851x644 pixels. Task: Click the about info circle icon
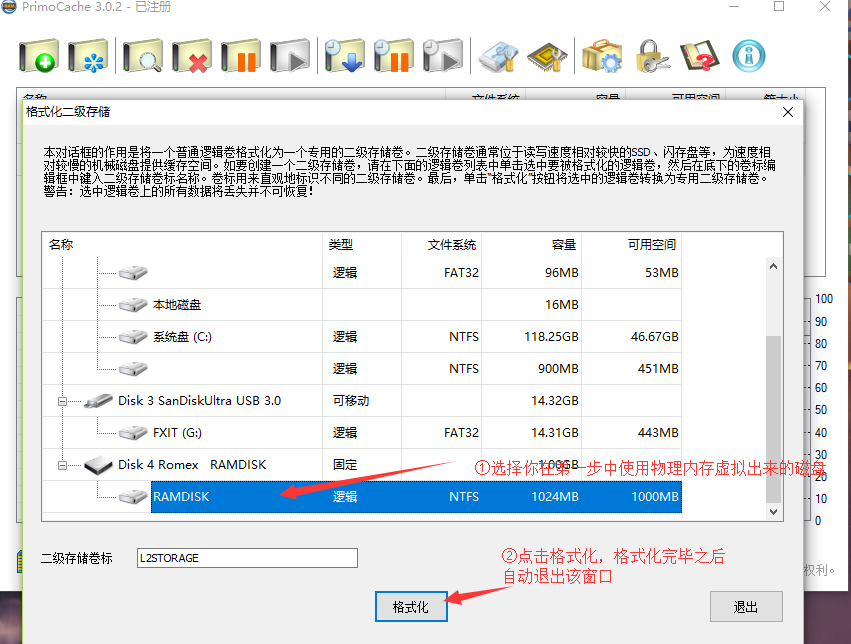749,55
